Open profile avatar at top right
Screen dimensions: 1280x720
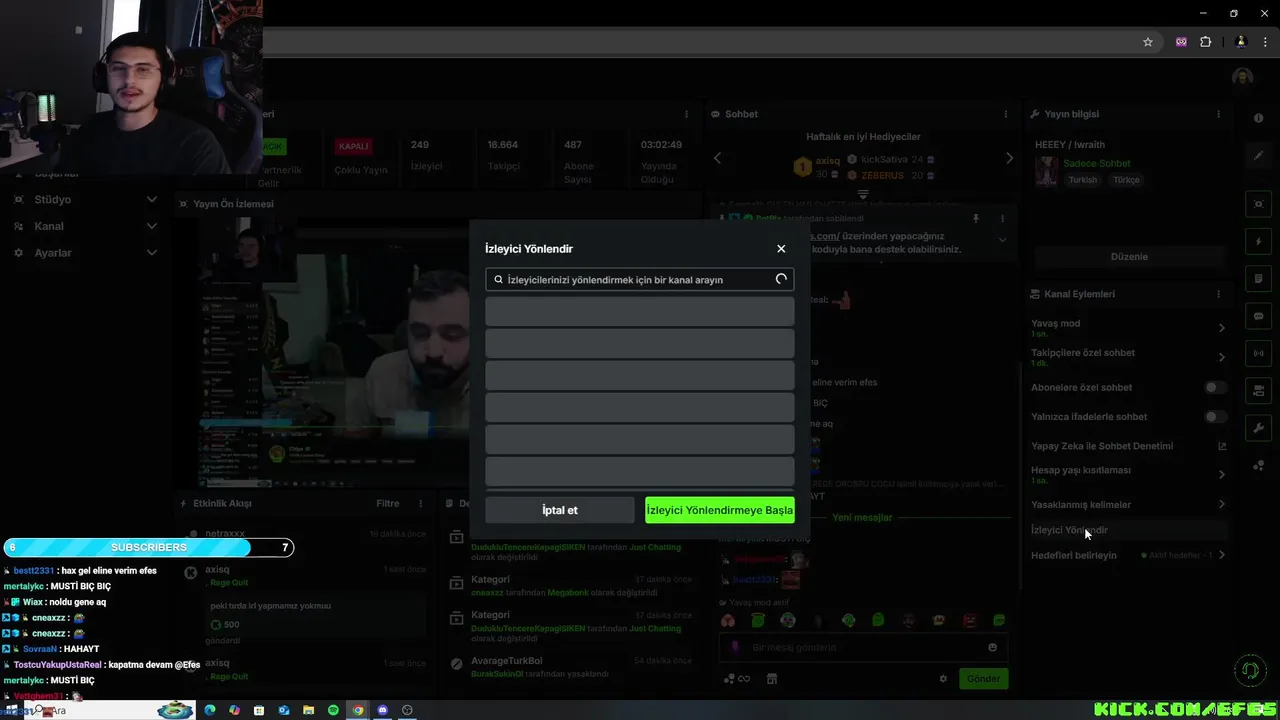(1242, 77)
